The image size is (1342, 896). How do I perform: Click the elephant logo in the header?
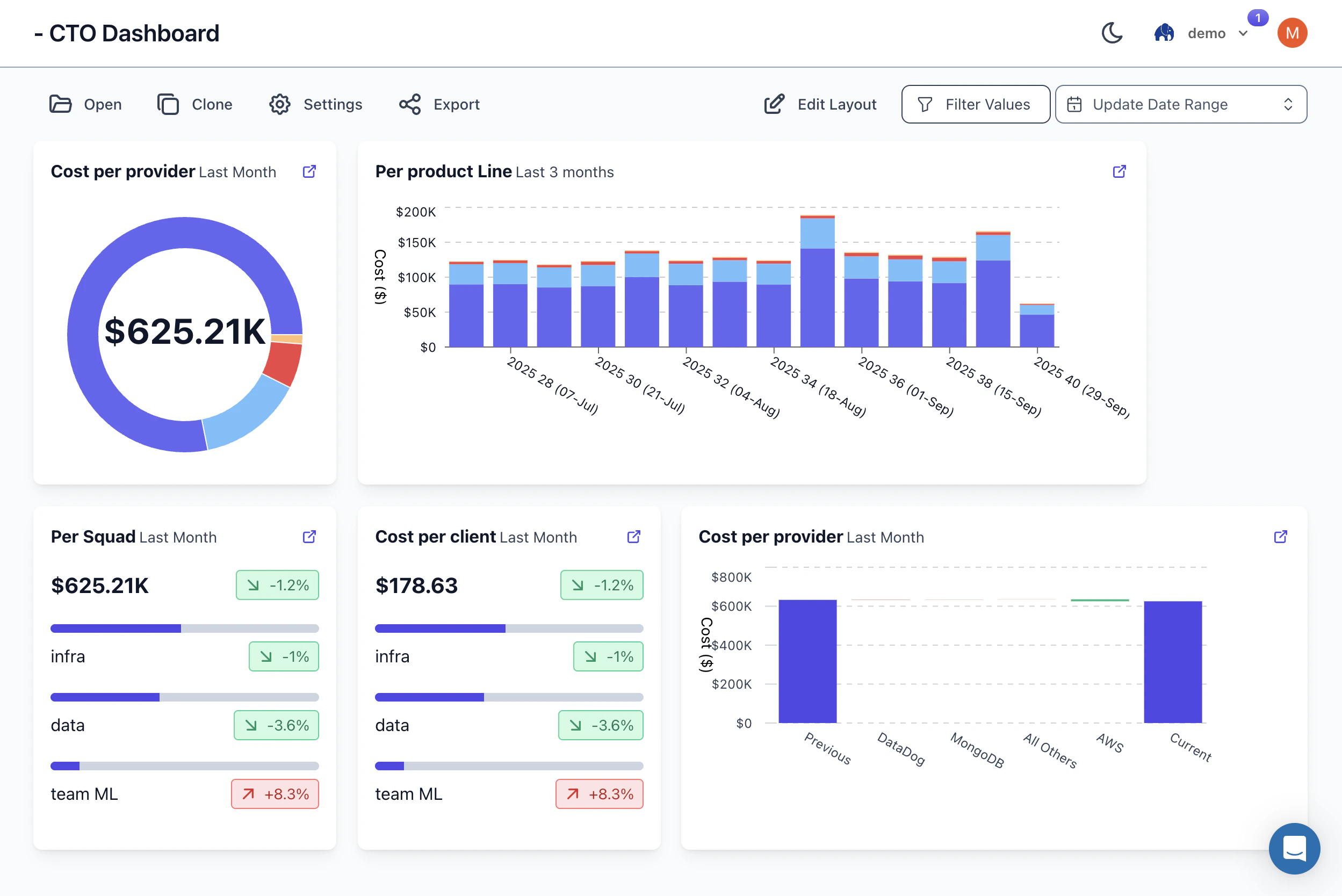1164,33
